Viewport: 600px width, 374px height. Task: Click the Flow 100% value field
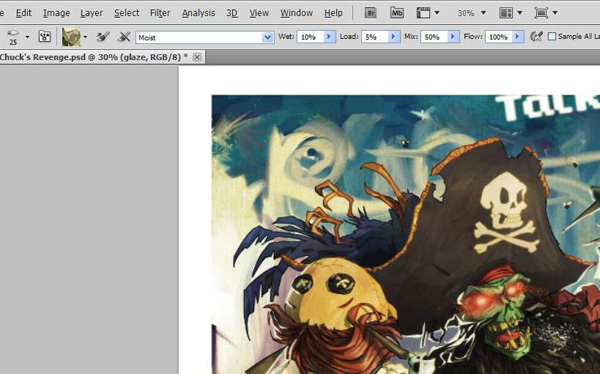pos(499,37)
